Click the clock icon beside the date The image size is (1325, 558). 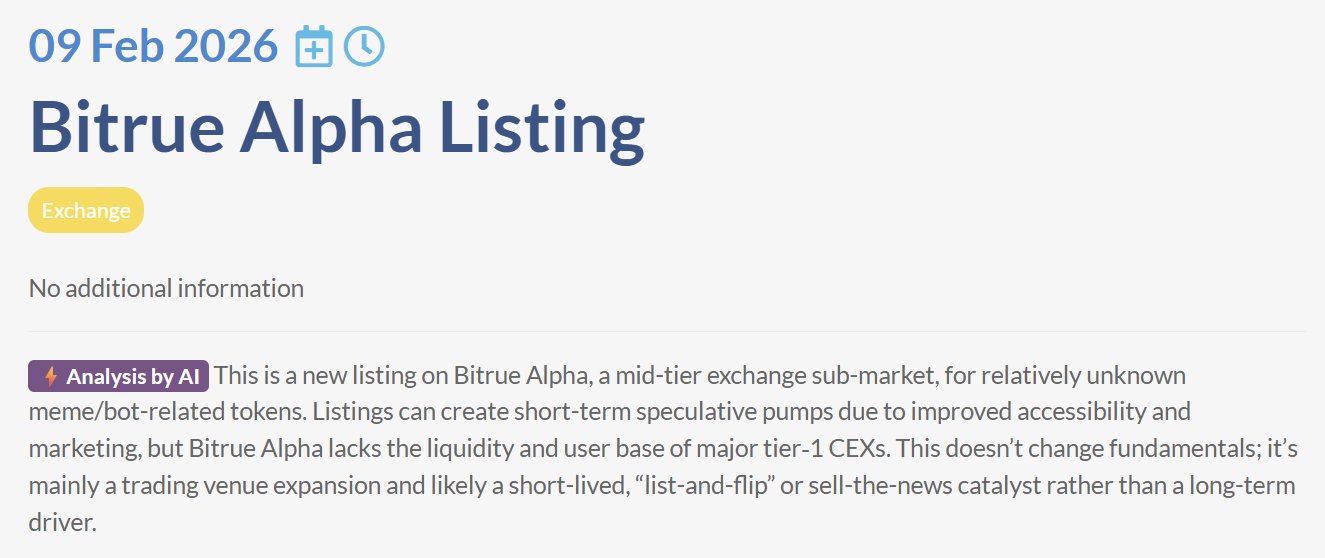tap(364, 46)
